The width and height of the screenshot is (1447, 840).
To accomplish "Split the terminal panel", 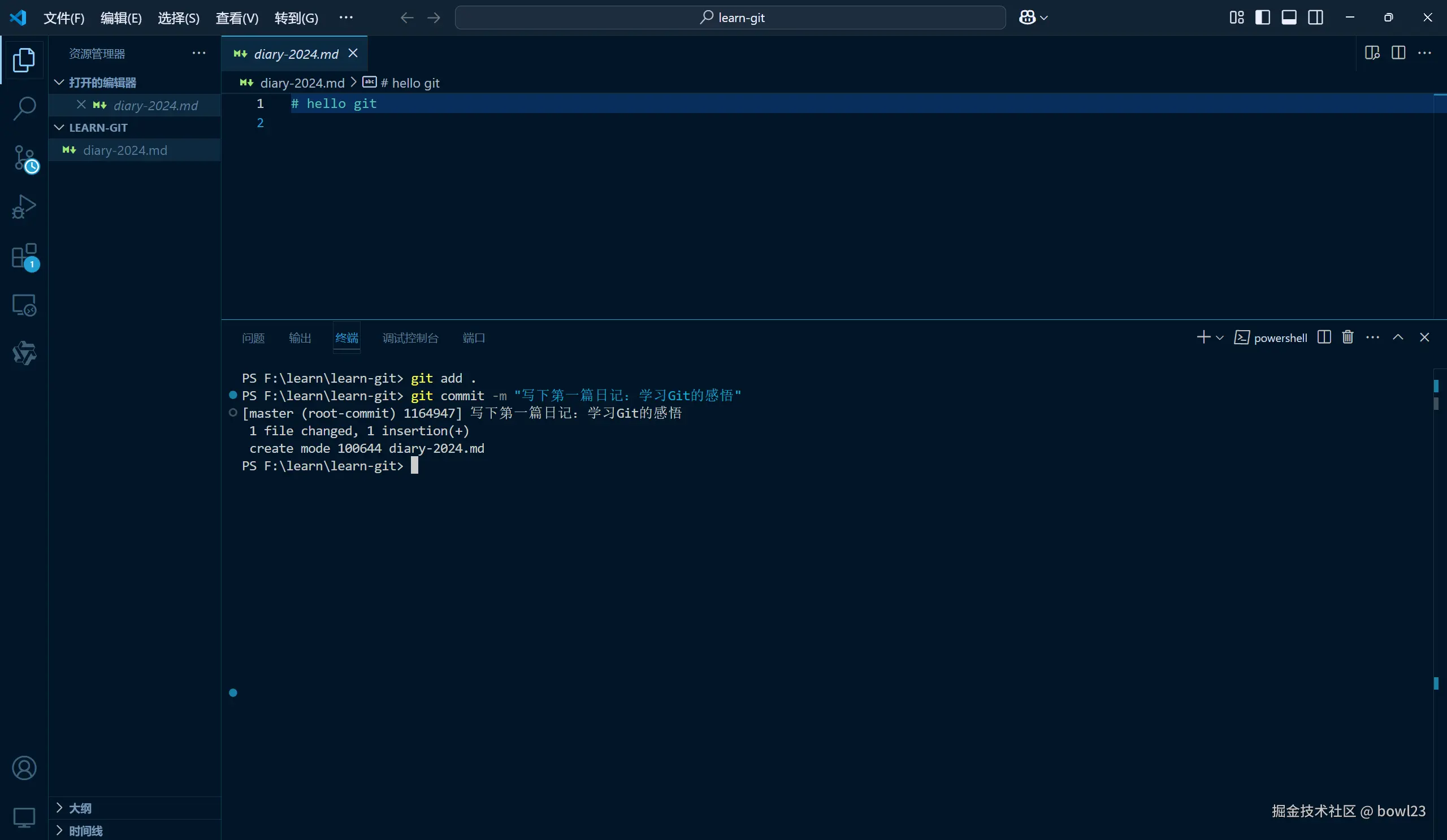I will pyautogui.click(x=1324, y=337).
